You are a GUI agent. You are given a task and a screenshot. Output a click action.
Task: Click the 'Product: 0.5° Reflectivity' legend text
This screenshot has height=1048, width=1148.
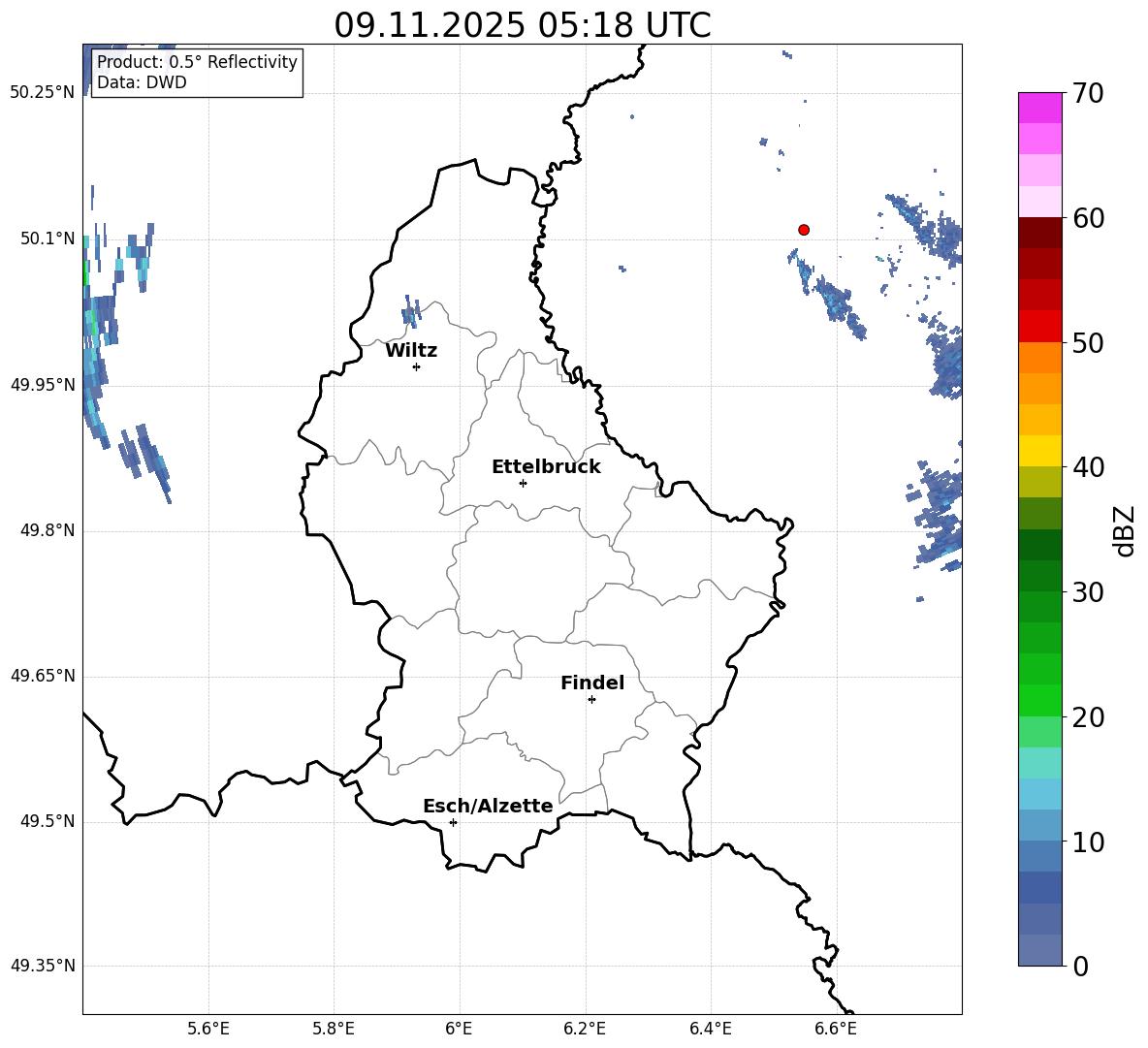pyautogui.click(x=197, y=62)
